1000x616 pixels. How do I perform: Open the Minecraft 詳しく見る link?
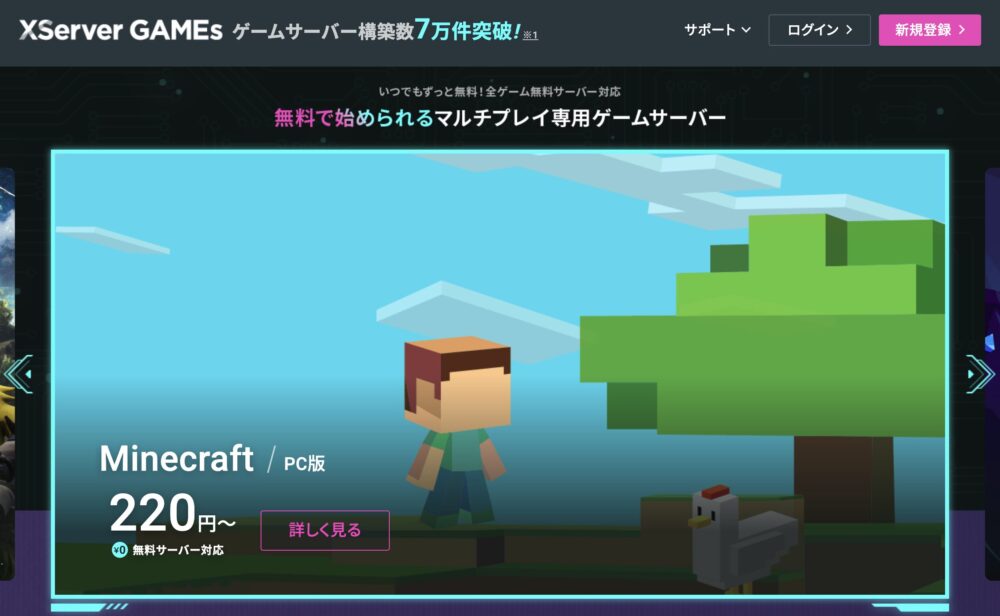(x=325, y=530)
